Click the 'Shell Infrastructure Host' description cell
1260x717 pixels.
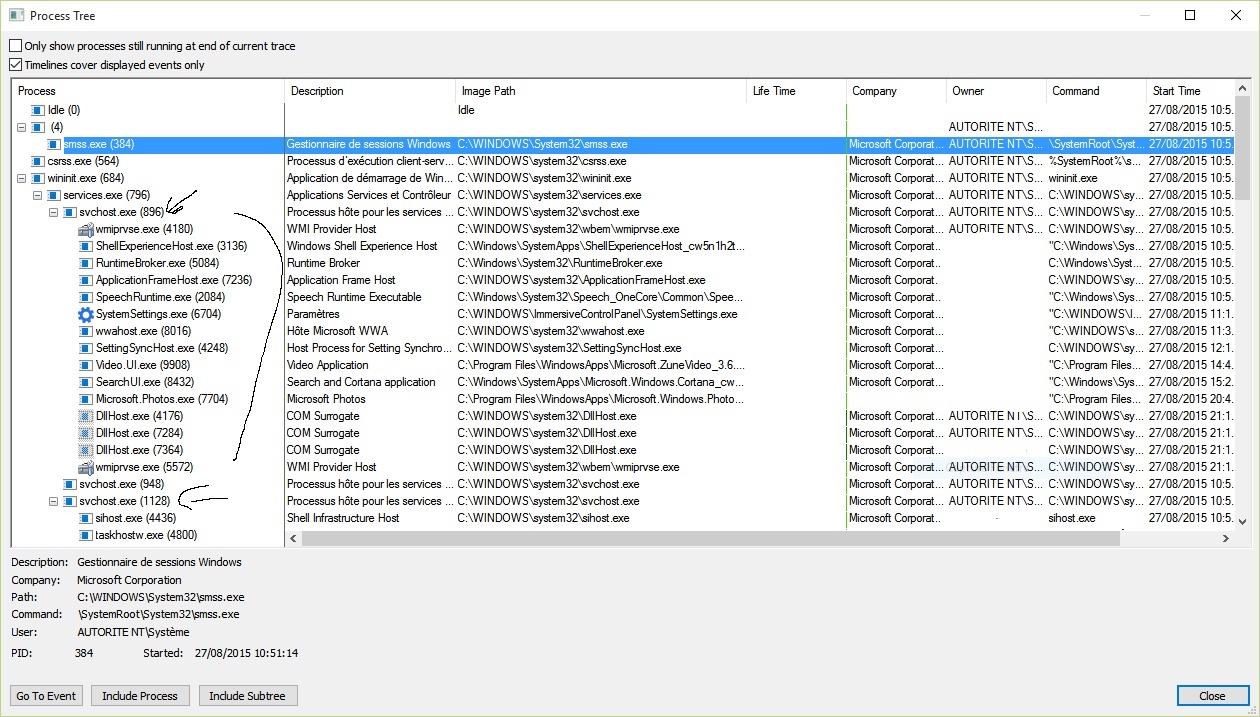click(343, 518)
